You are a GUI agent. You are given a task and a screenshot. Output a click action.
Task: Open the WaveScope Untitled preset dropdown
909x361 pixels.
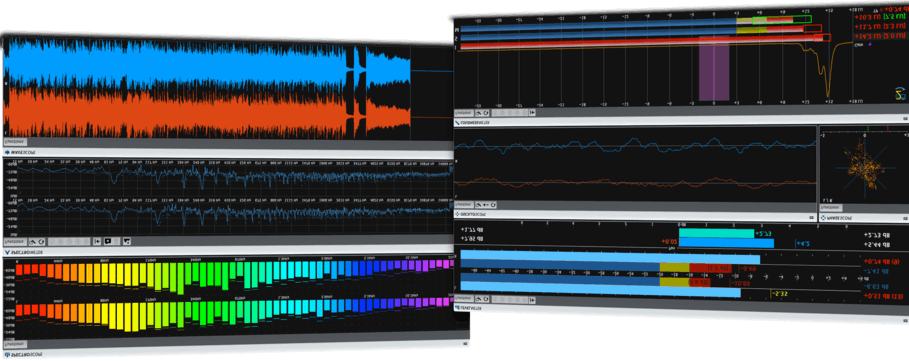(16, 142)
